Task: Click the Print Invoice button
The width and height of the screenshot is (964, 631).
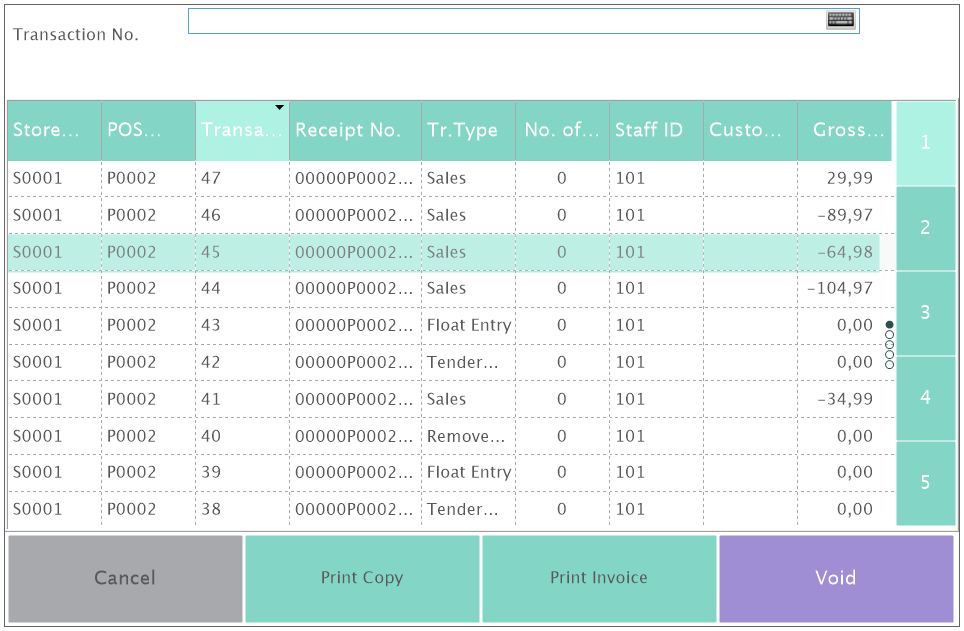Action: click(599, 578)
